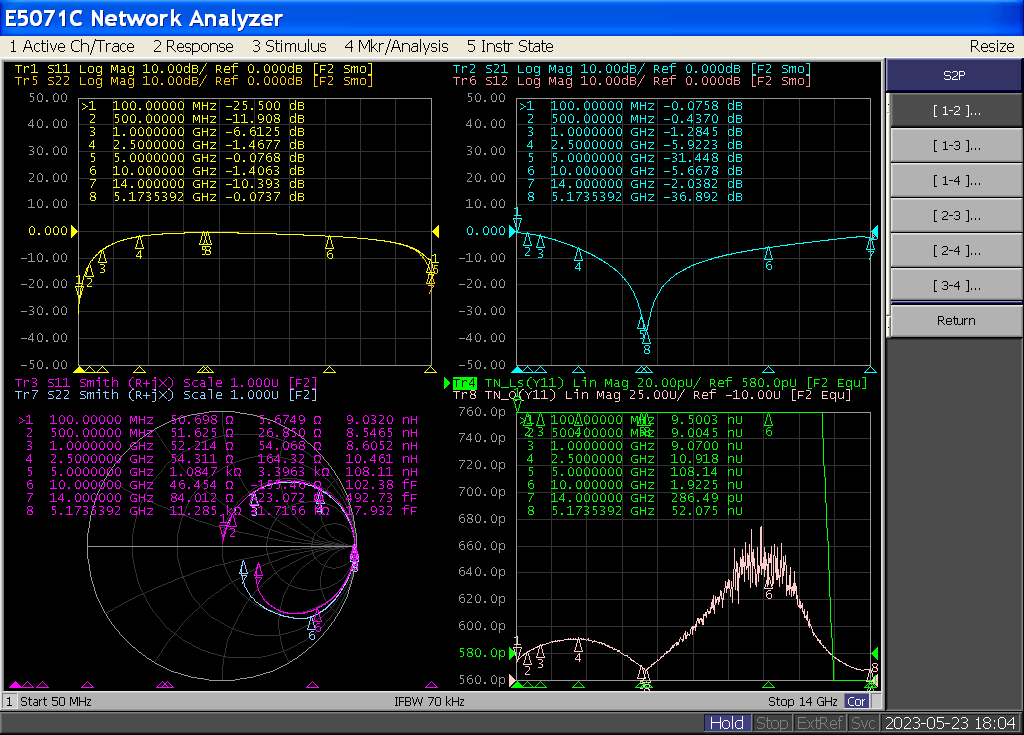Click the channel 1 number indicator

tap(9, 702)
